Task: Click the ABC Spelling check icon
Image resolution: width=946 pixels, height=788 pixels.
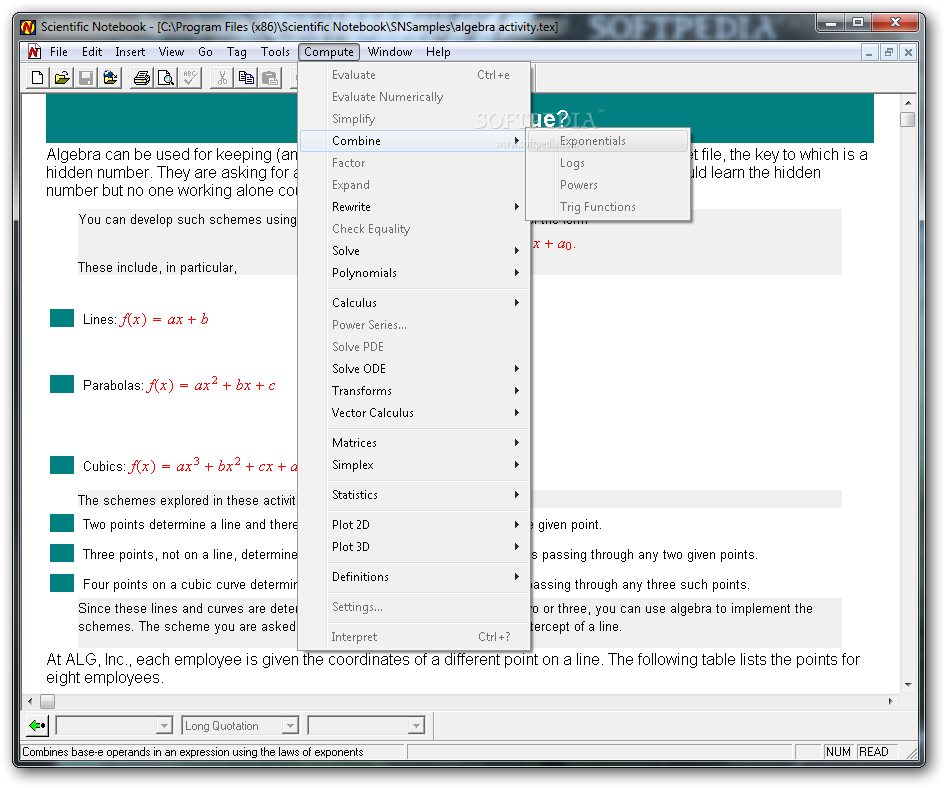Action: tap(190, 78)
